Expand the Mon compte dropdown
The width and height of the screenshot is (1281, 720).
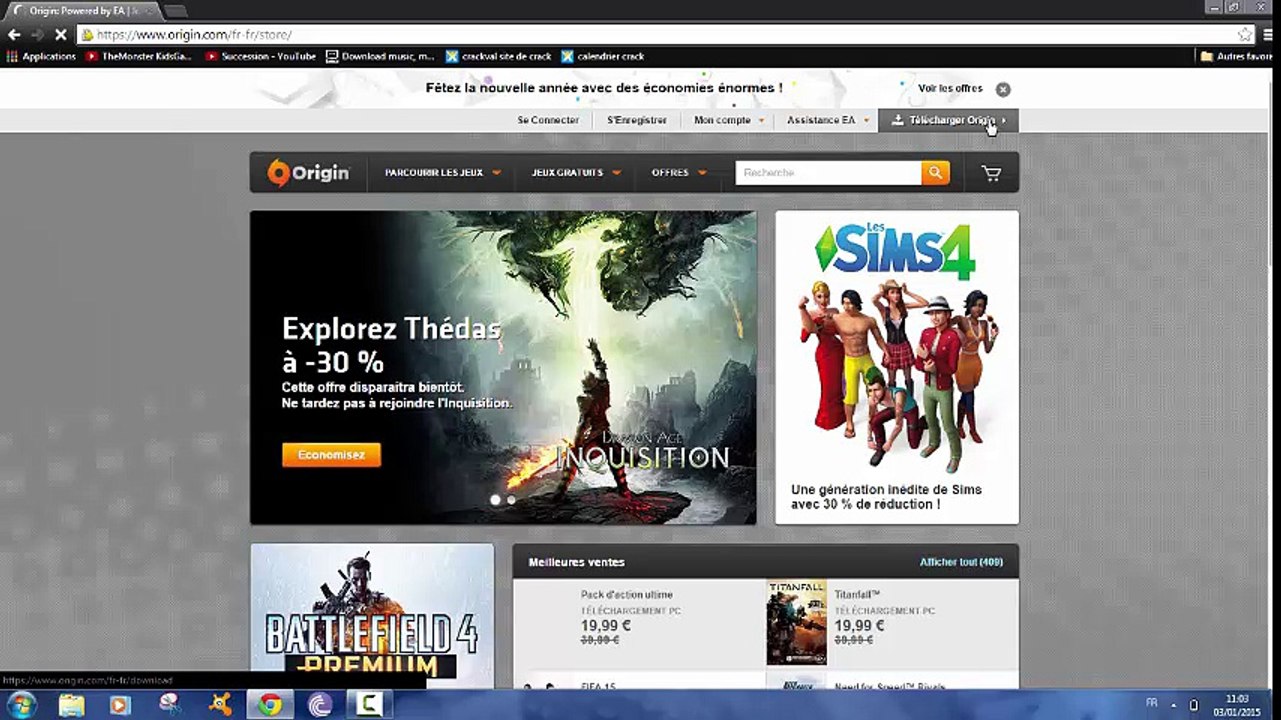pyautogui.click(x=729, y=120)
